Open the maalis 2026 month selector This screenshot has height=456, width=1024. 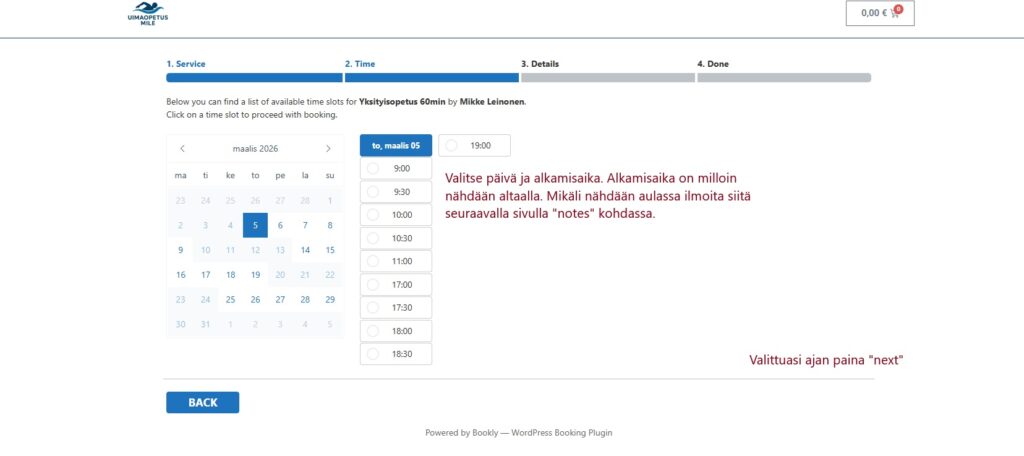pos(255,148)
